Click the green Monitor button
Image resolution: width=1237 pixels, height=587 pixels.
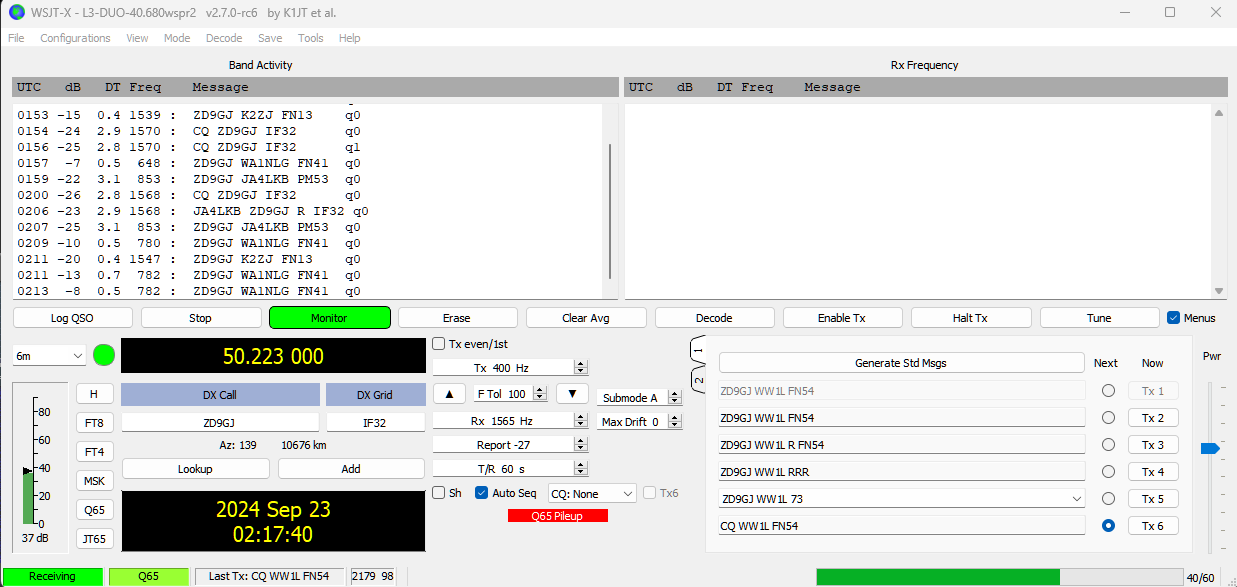tap(329, 318)
